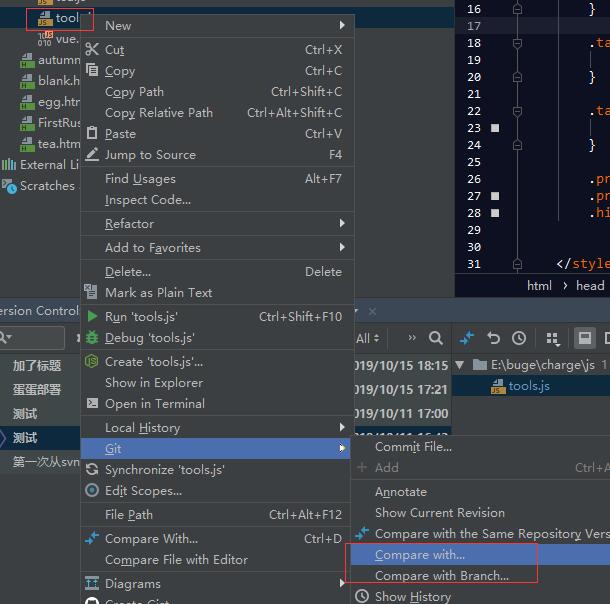Click the Mark as Plain Text icon
610x604 pixels.
pyautogui.click(x=91, y=291)
